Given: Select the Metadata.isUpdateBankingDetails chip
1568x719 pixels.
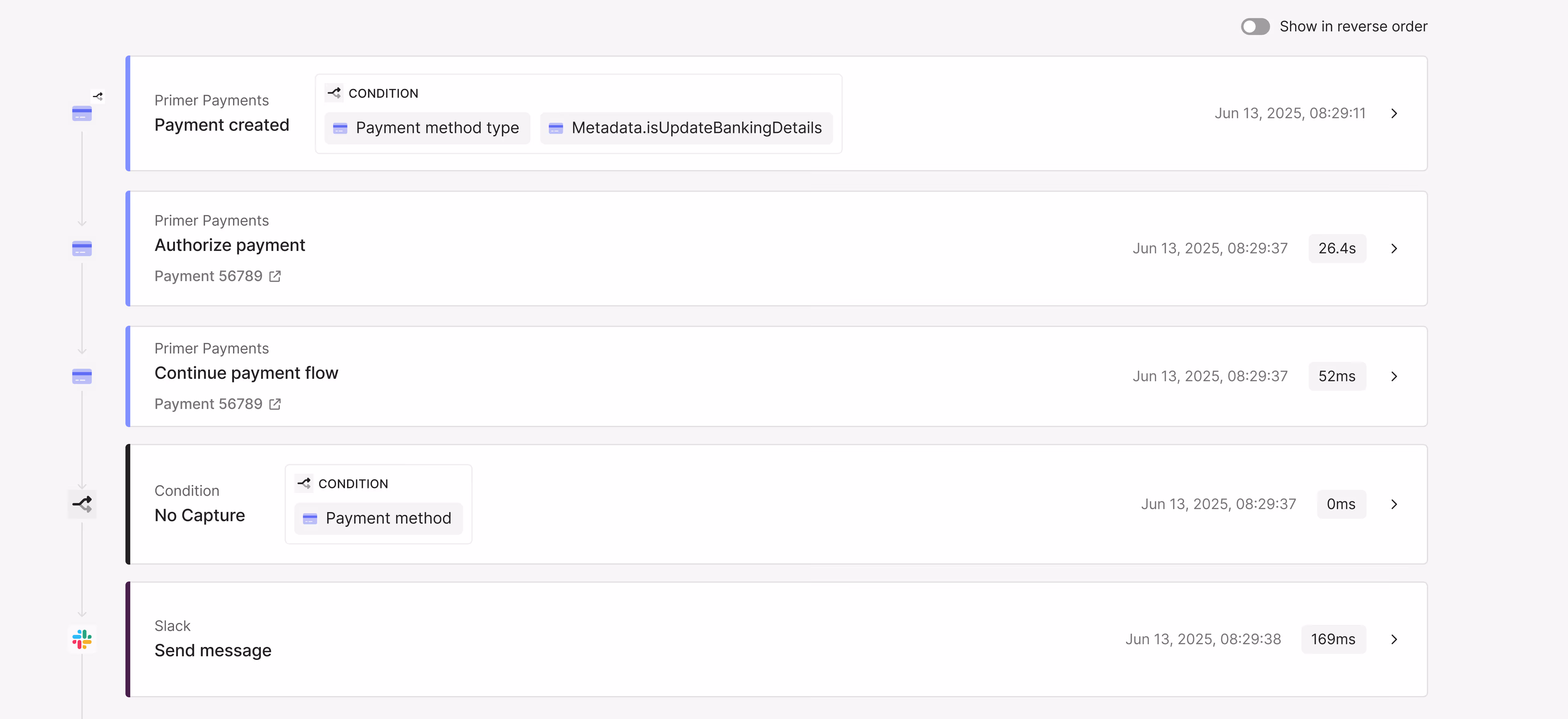Looking at the screenshot, I should tap(685, 128).
